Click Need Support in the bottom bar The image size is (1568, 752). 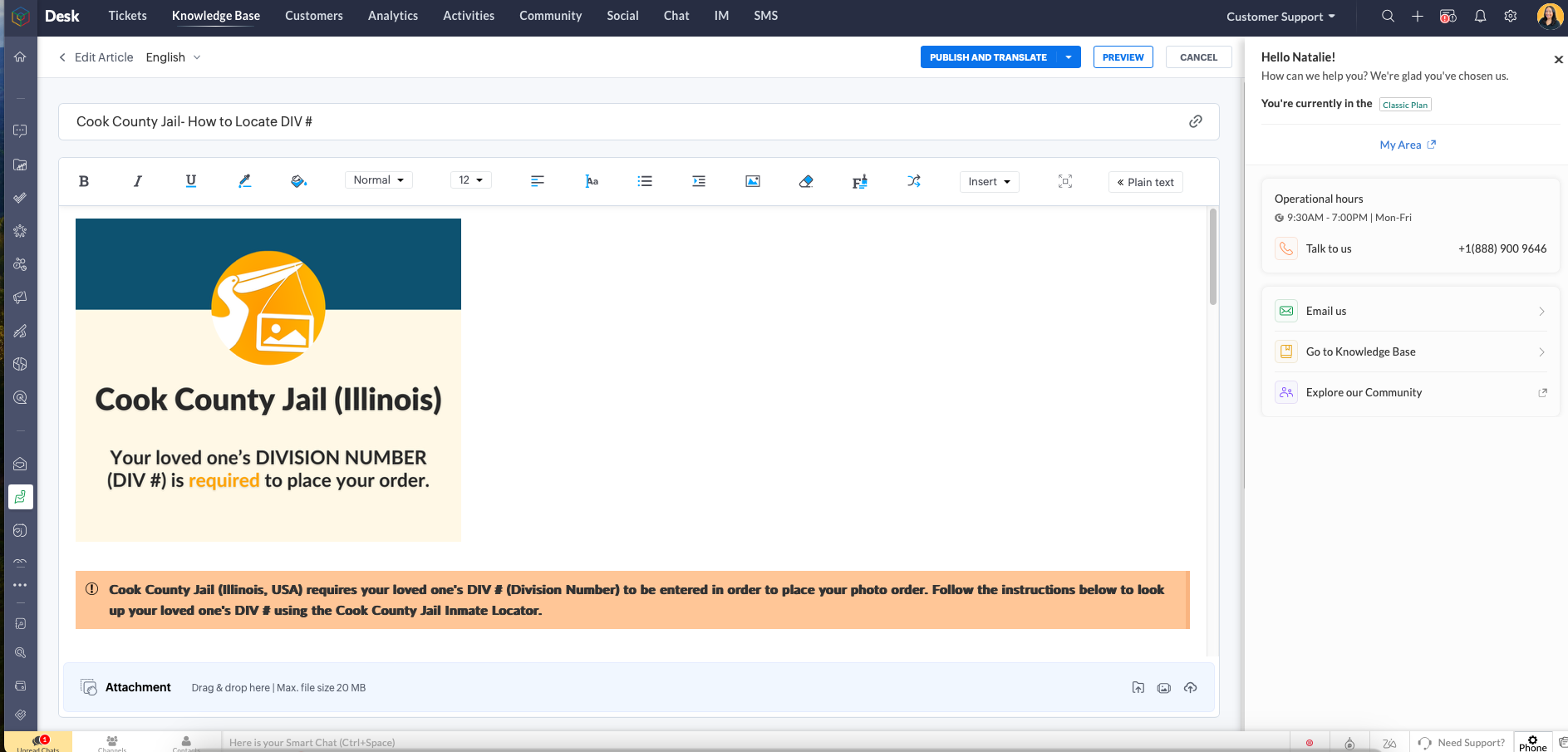(x=1462, y=743)
